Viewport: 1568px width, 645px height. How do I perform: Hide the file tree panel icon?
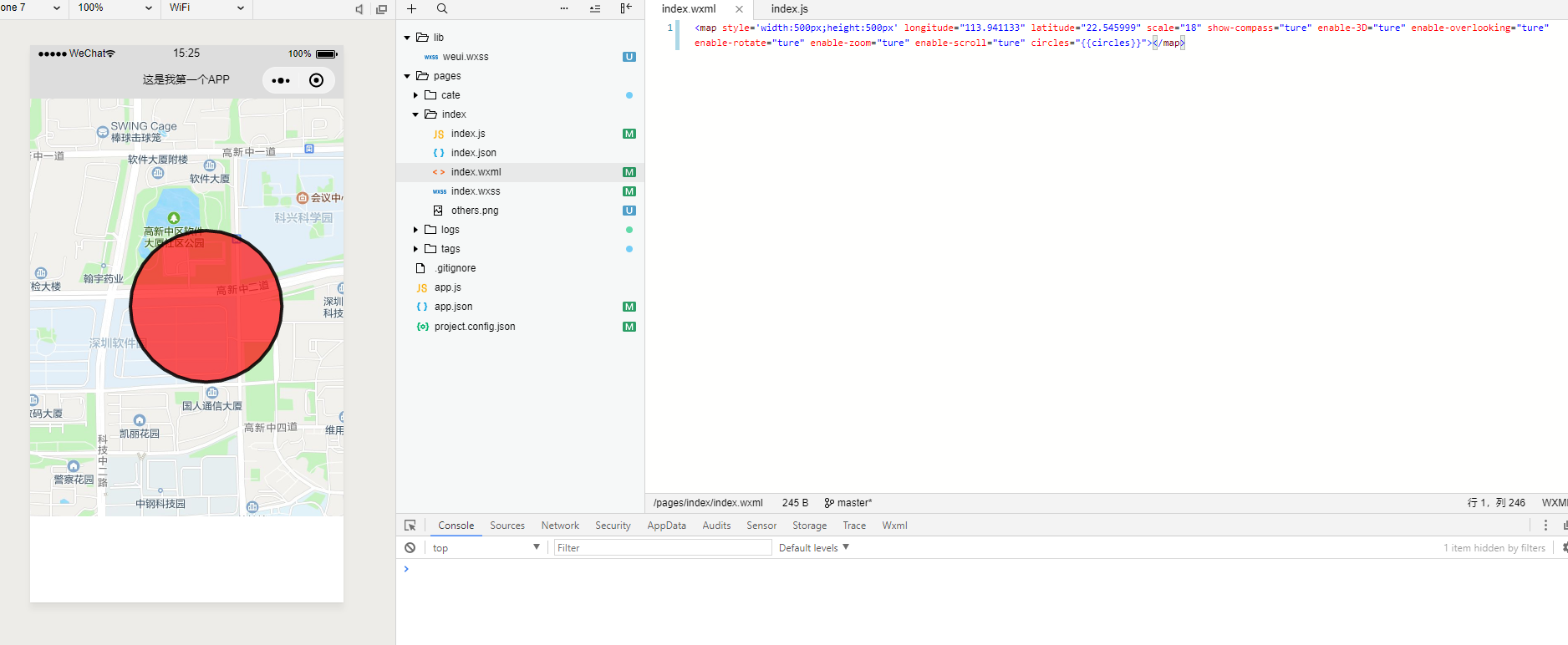[x=625, y=8]
